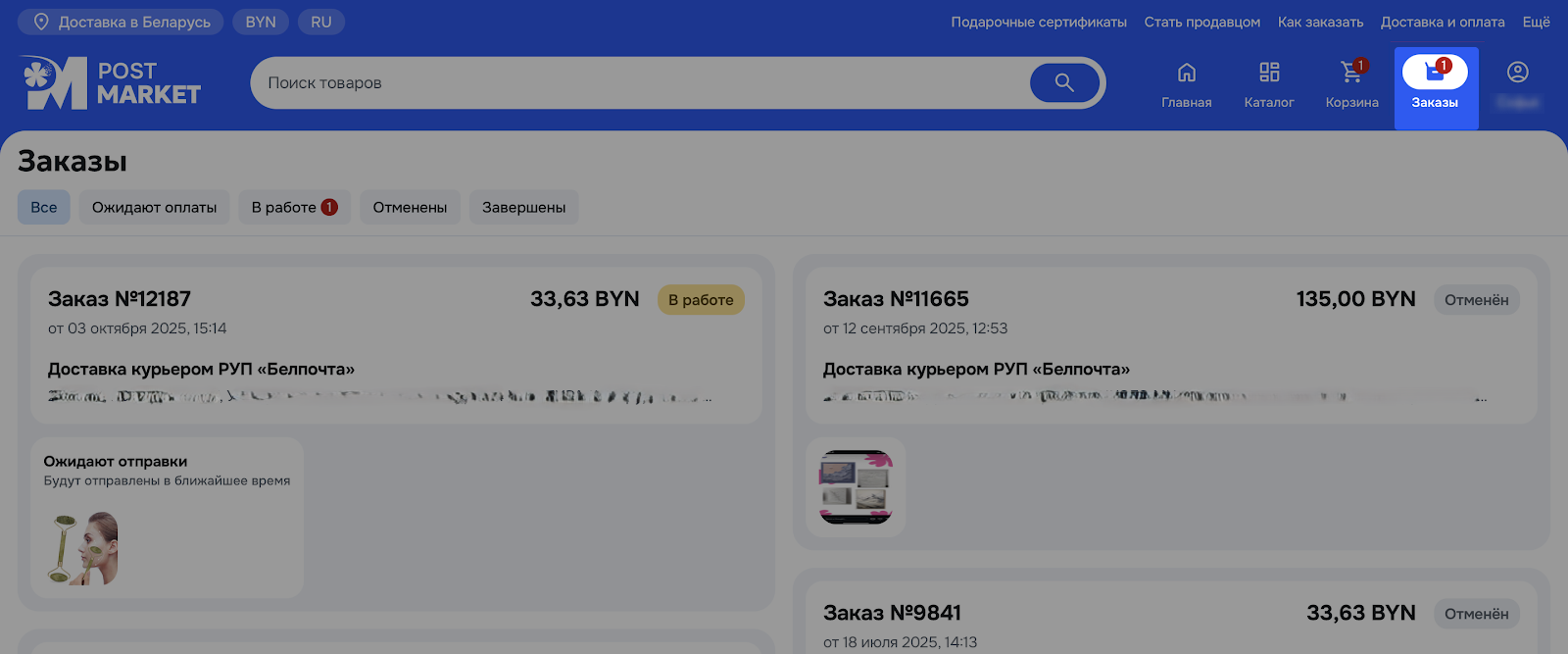Click the Поиск товаров search field
The height and width of the screenshot is (654, 1568).
click(637, 83)
